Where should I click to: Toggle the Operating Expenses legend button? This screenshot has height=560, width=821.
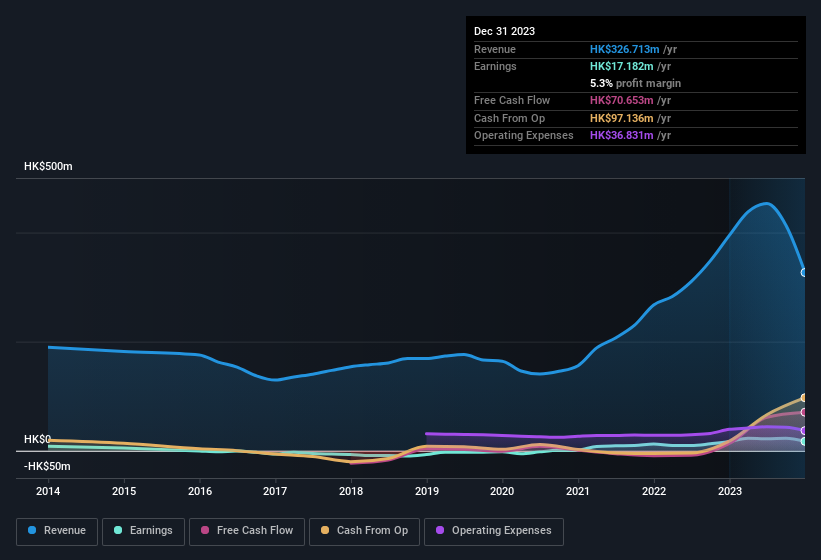coord(494,531)
